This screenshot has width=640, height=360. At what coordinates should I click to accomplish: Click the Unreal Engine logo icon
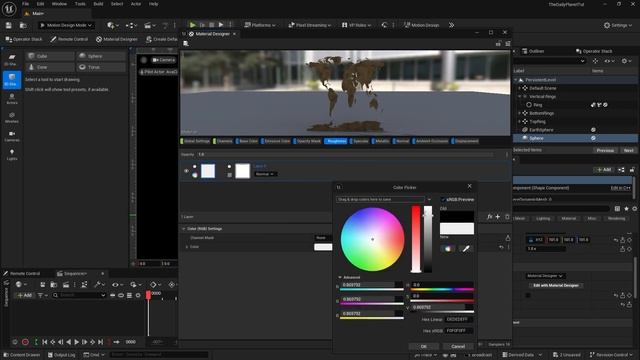click(x=9, y=8)
